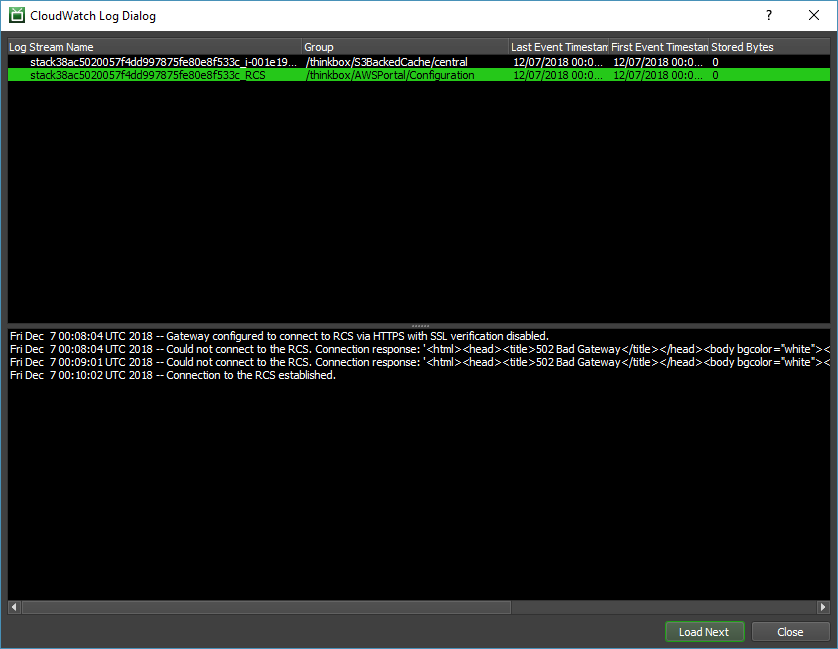This screenshot has width=838, height=649.
Task: Click Stored Bytes value of the S3BackedCache row
Action: (x=715, y=62)
